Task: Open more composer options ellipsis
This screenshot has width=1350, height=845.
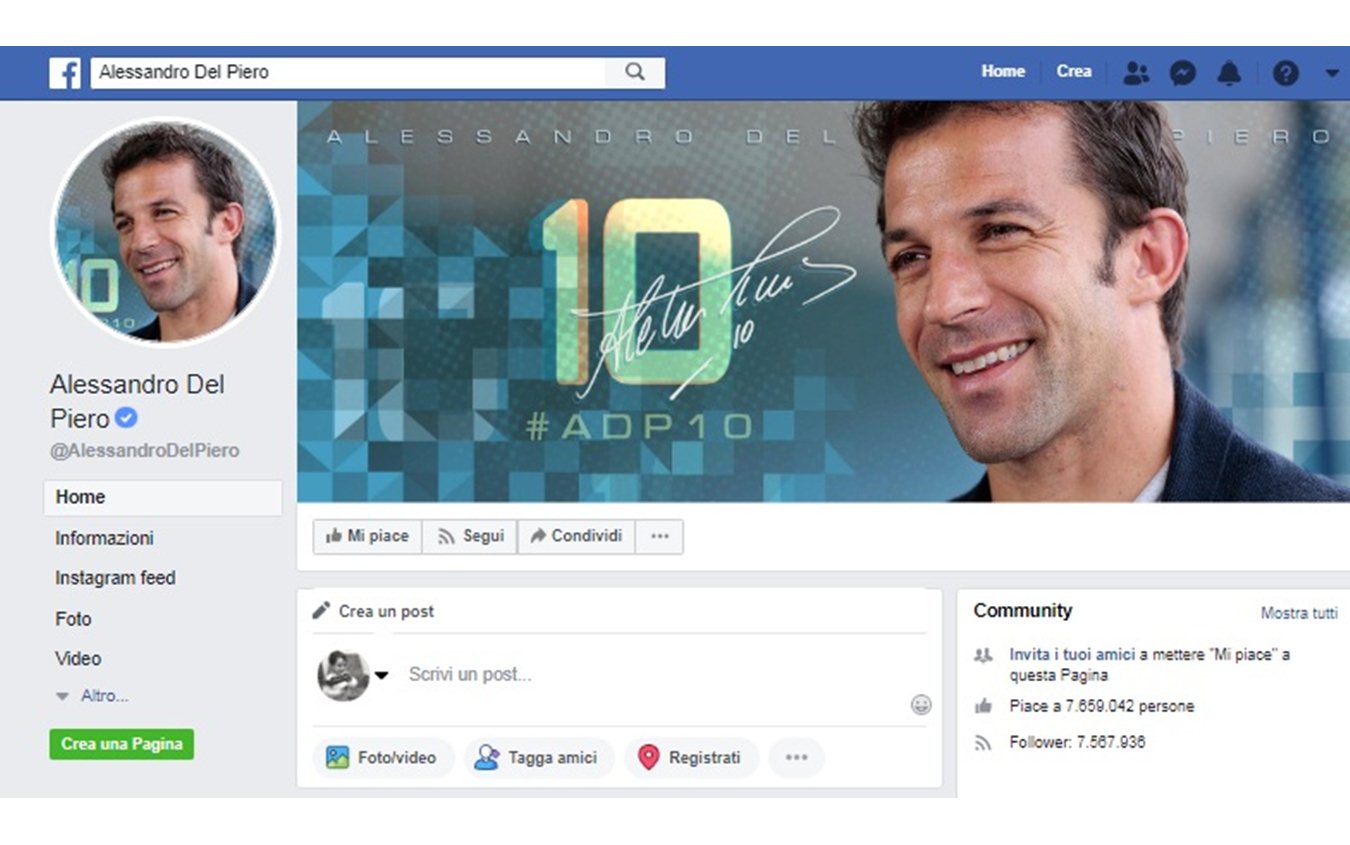Action: point(796,758)
